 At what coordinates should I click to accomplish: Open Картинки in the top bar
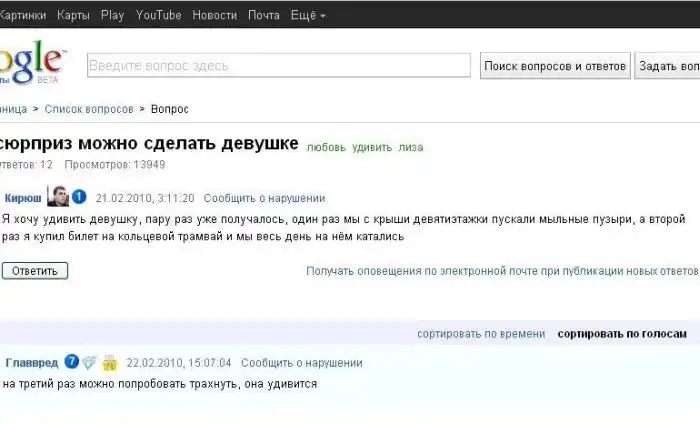point(23,15)
